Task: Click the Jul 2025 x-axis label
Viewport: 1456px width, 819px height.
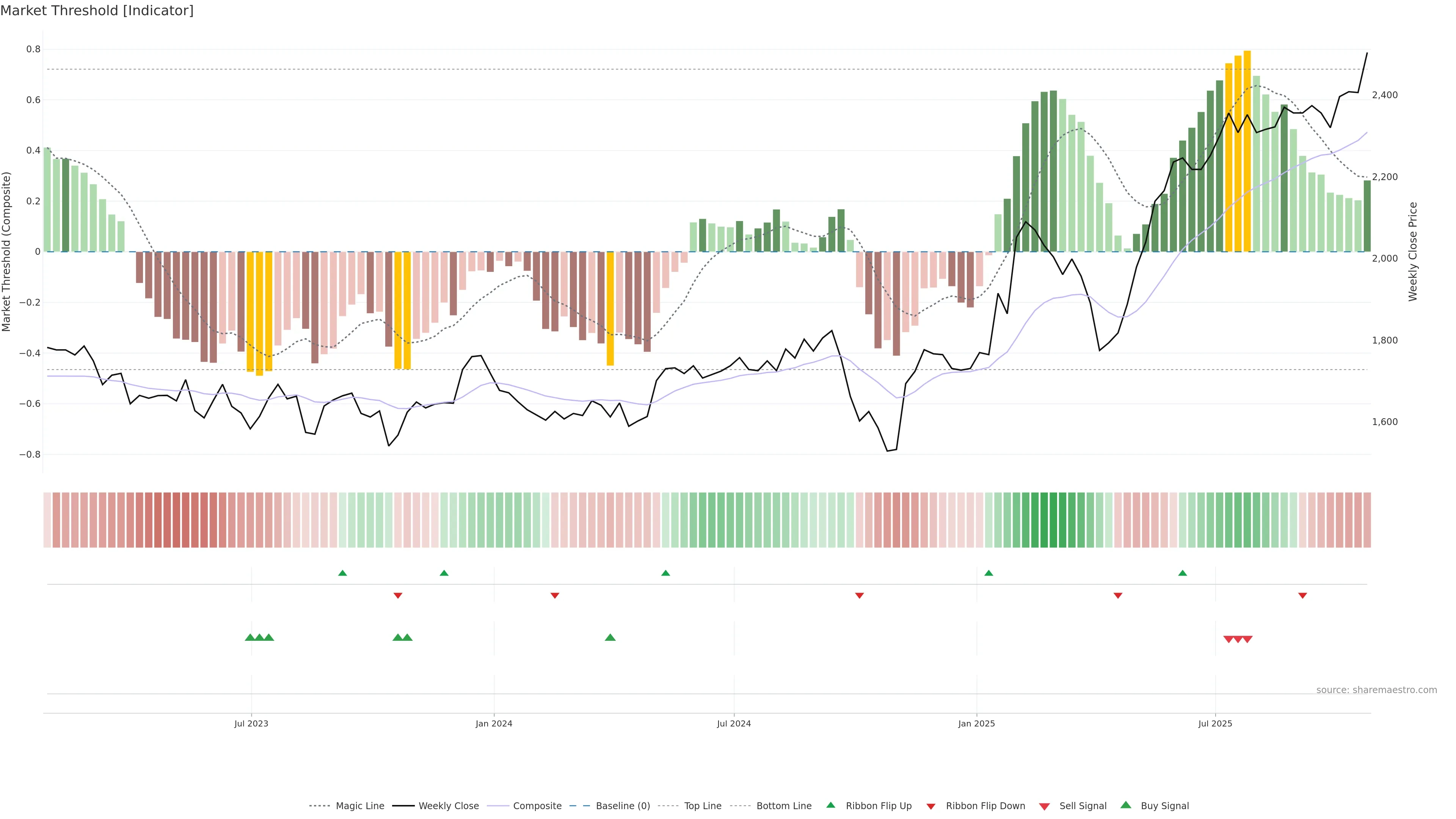Action: pyautogui.click(x=1214, y=723)
